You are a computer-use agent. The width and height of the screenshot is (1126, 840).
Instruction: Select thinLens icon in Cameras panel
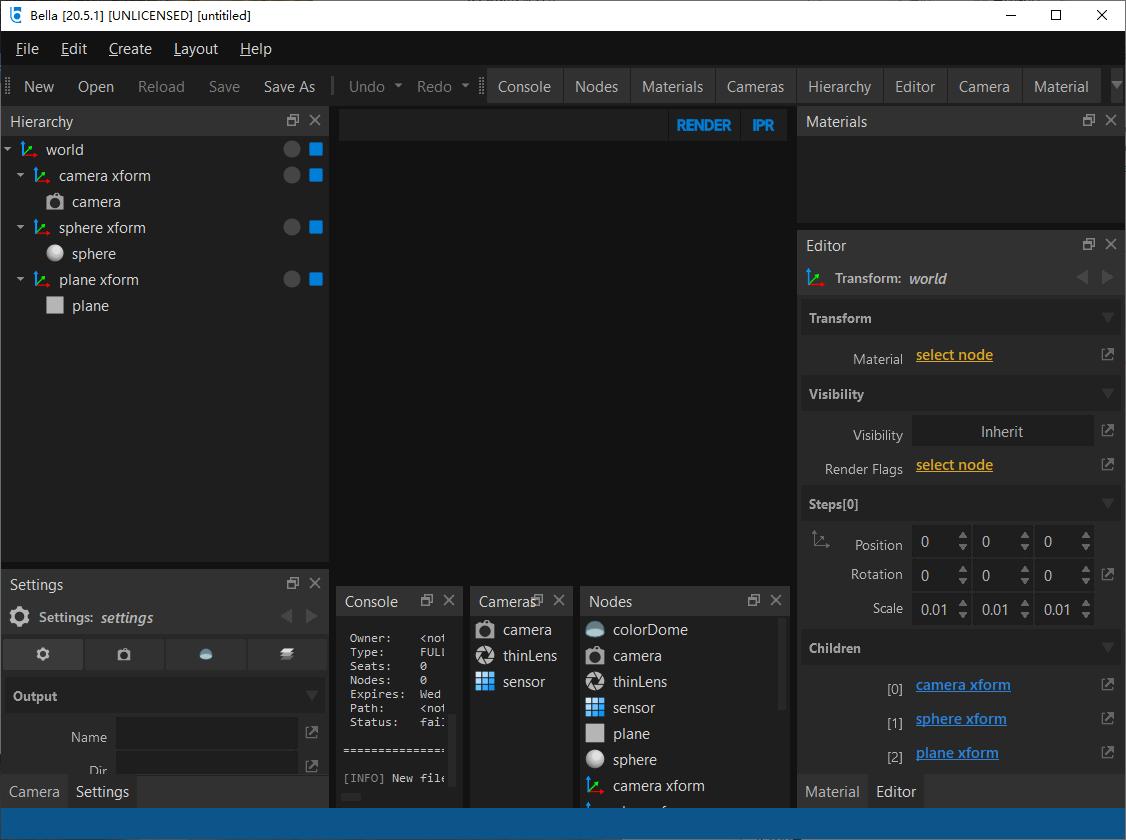click(485, 655)
